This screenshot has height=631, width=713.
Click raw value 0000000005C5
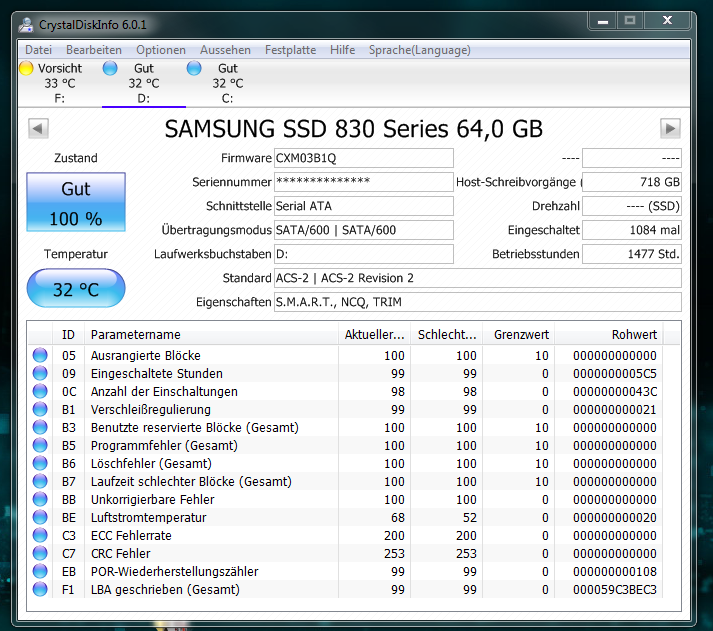(615, 374)
